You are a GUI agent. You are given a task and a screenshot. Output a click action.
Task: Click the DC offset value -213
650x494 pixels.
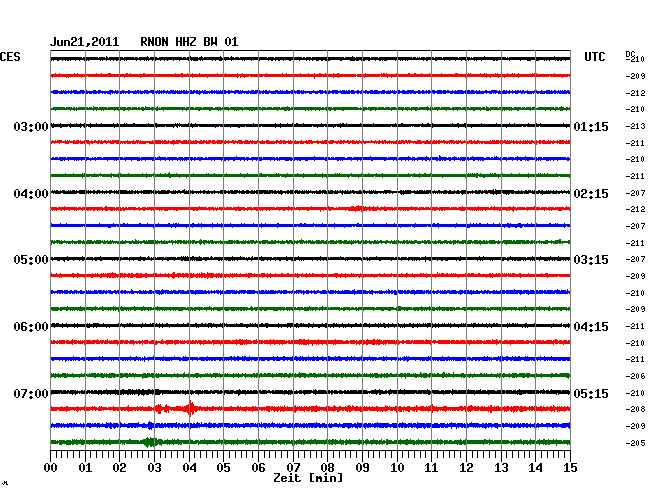pos(635,126)
